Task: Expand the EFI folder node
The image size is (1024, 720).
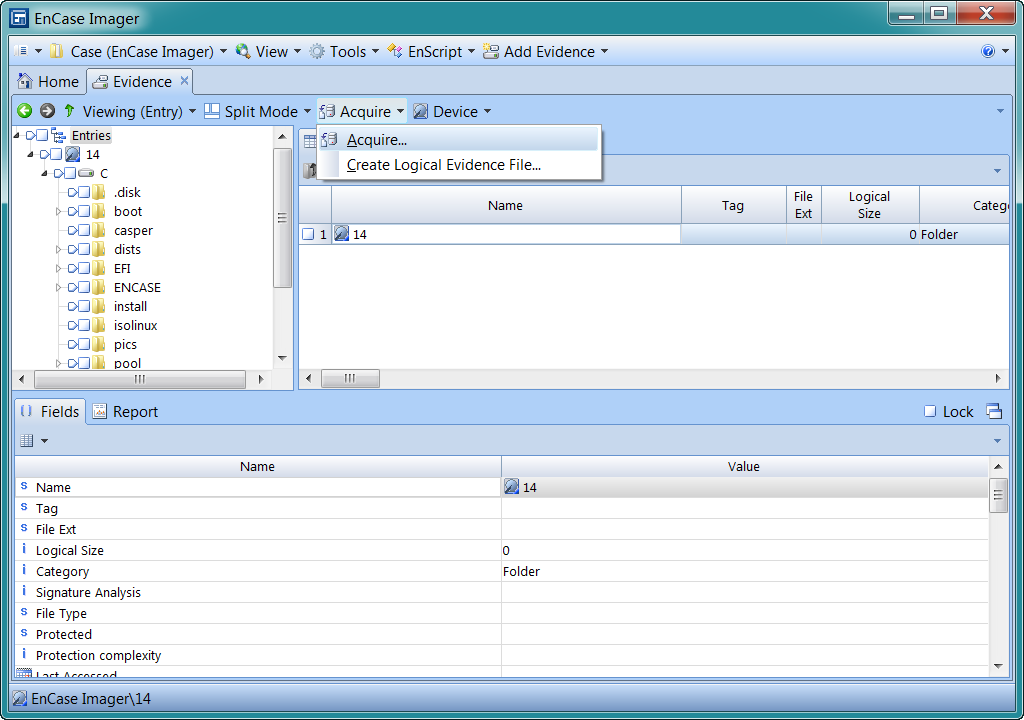Action: click(58, 269)
